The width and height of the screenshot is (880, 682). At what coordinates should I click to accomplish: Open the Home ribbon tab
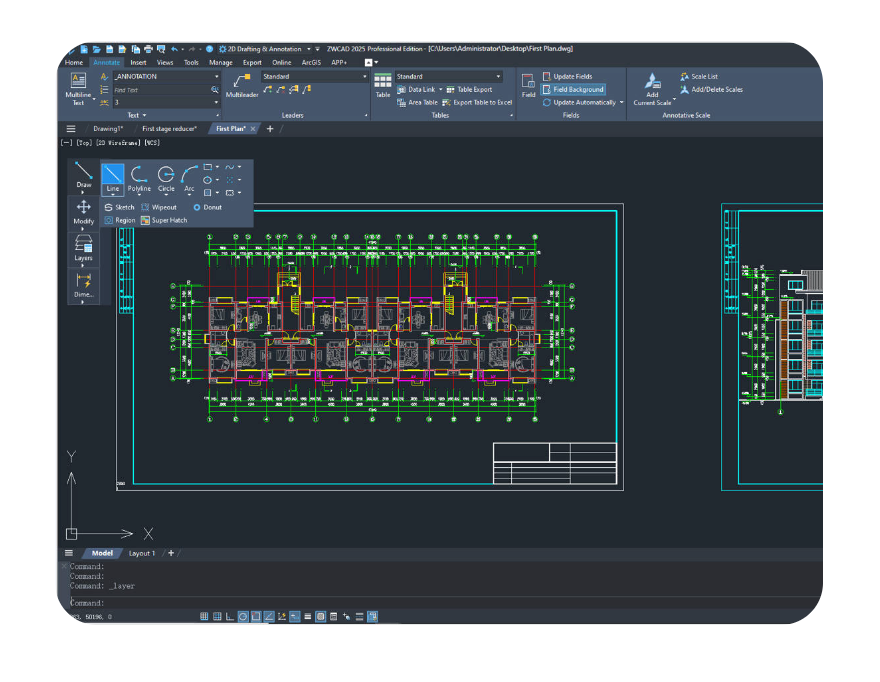(74, 63)
